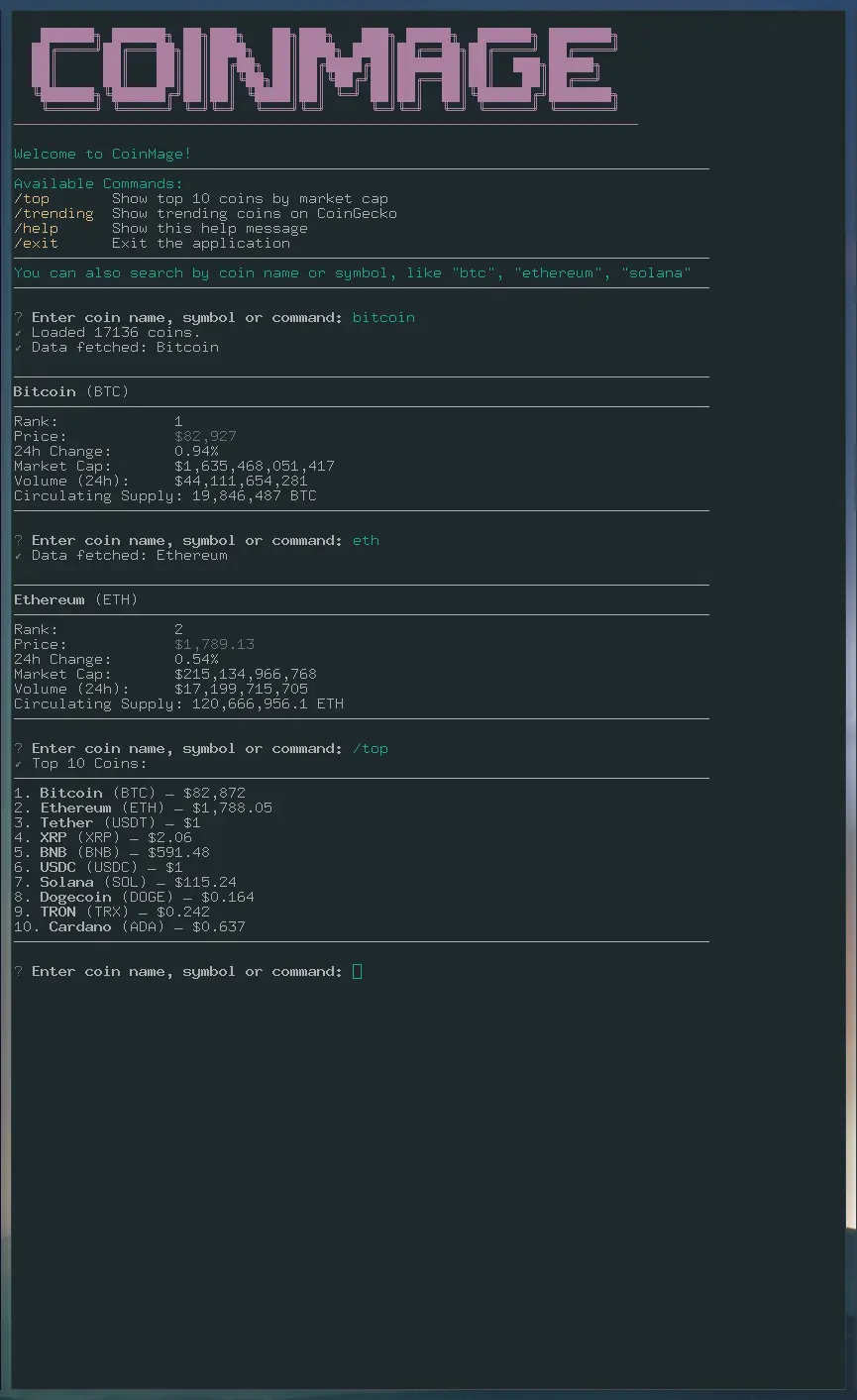
Task: Click the /help command in help list
Action: point(36,229)
